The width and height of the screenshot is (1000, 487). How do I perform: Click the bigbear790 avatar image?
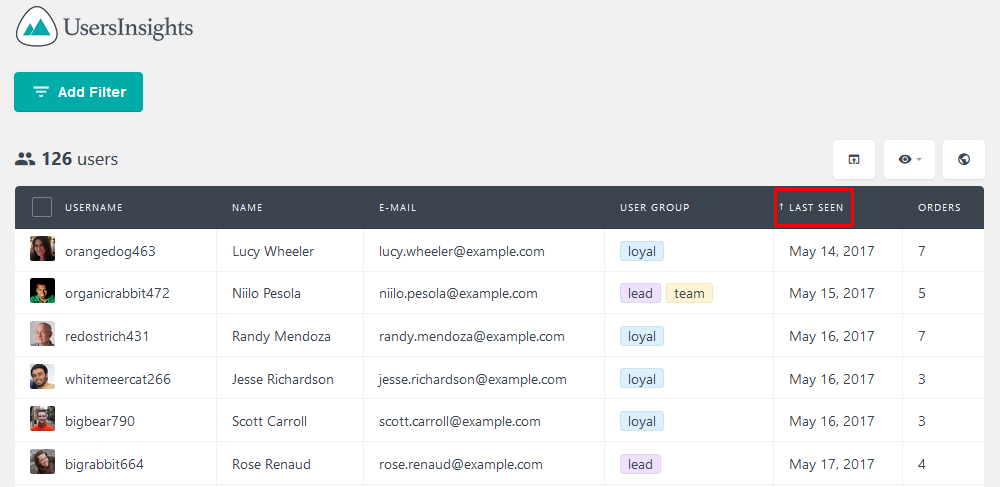pos(42,419)
